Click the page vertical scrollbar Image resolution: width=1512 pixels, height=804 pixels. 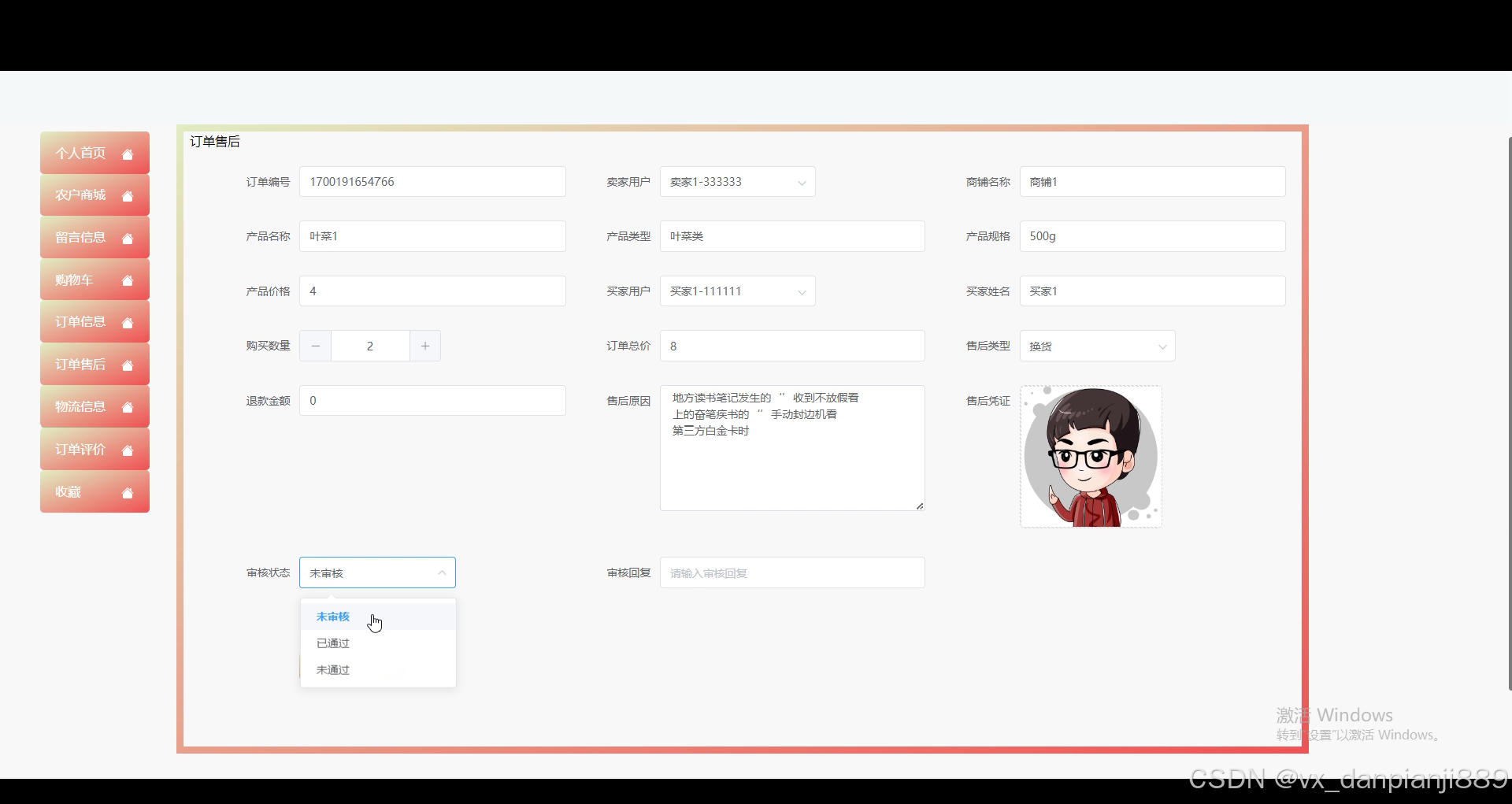(x=1510, y=413)
